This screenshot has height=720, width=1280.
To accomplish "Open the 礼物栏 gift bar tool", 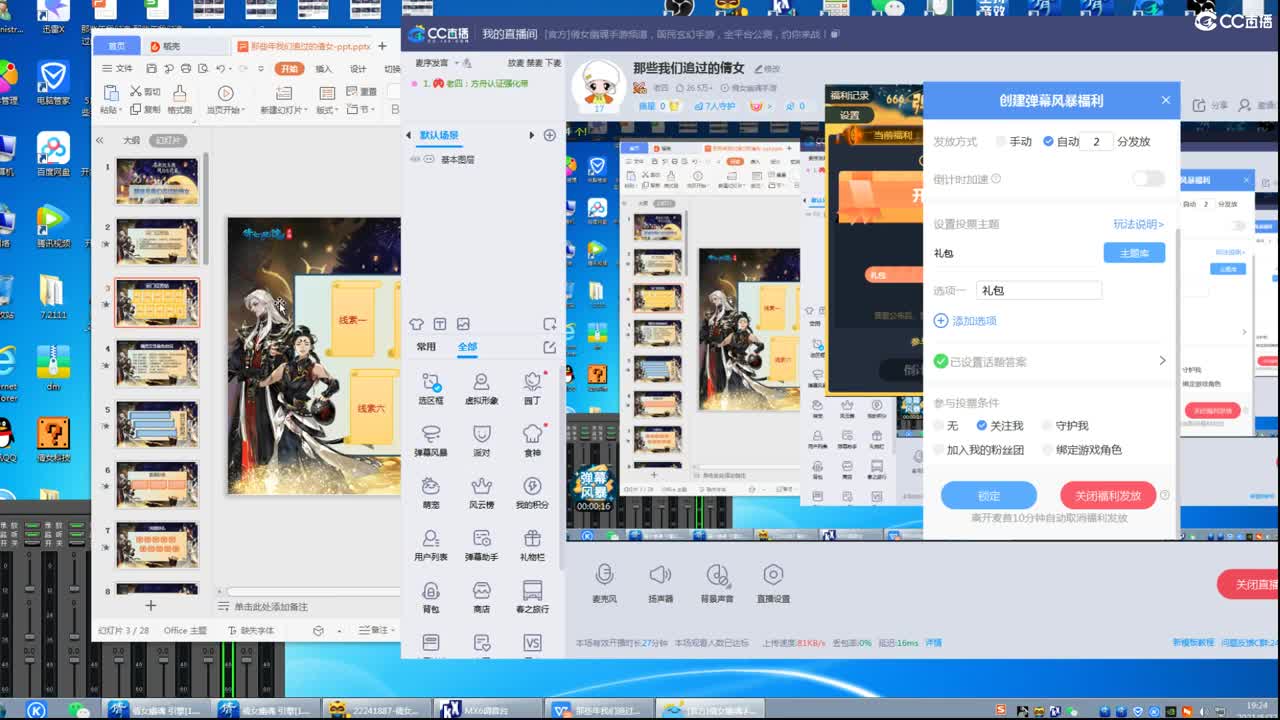I will (x=532, y=544).
